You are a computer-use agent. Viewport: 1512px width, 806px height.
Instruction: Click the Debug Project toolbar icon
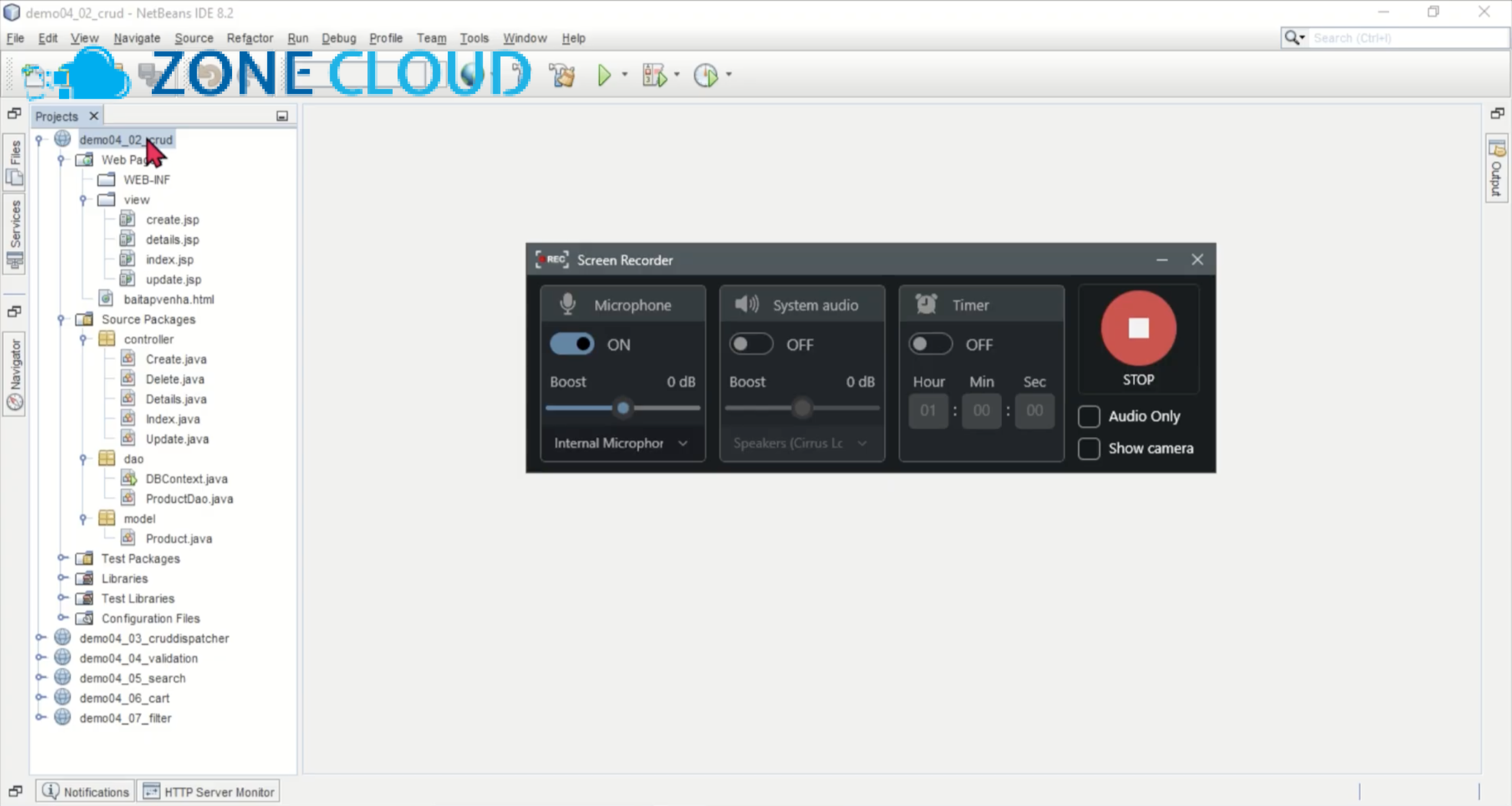point(654,75)
